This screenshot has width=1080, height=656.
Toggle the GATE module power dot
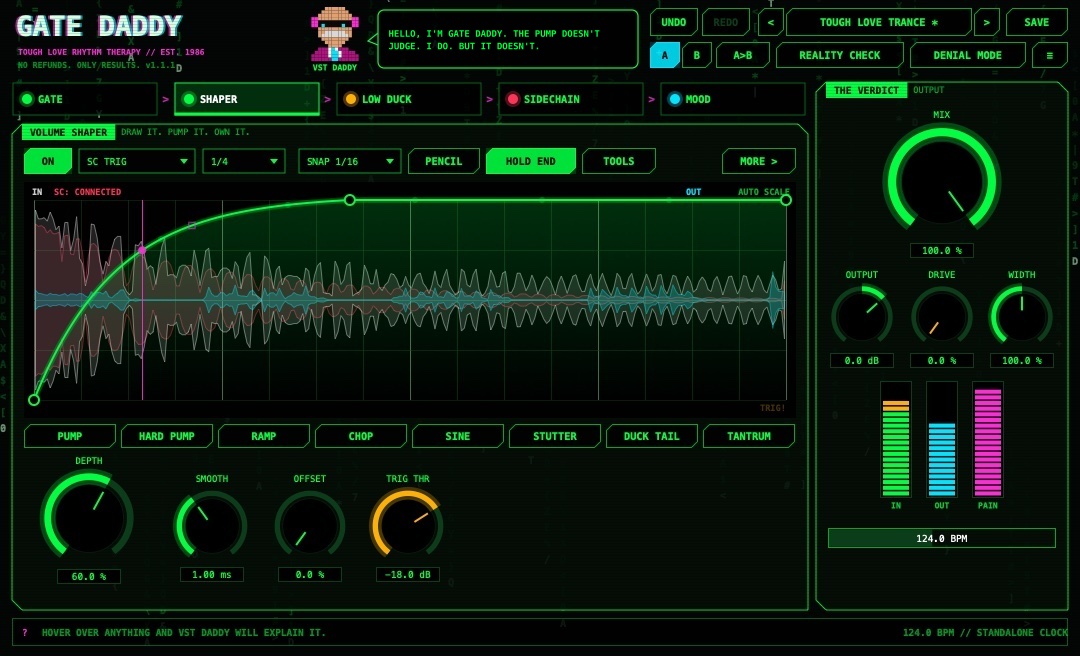pos(27,99)
